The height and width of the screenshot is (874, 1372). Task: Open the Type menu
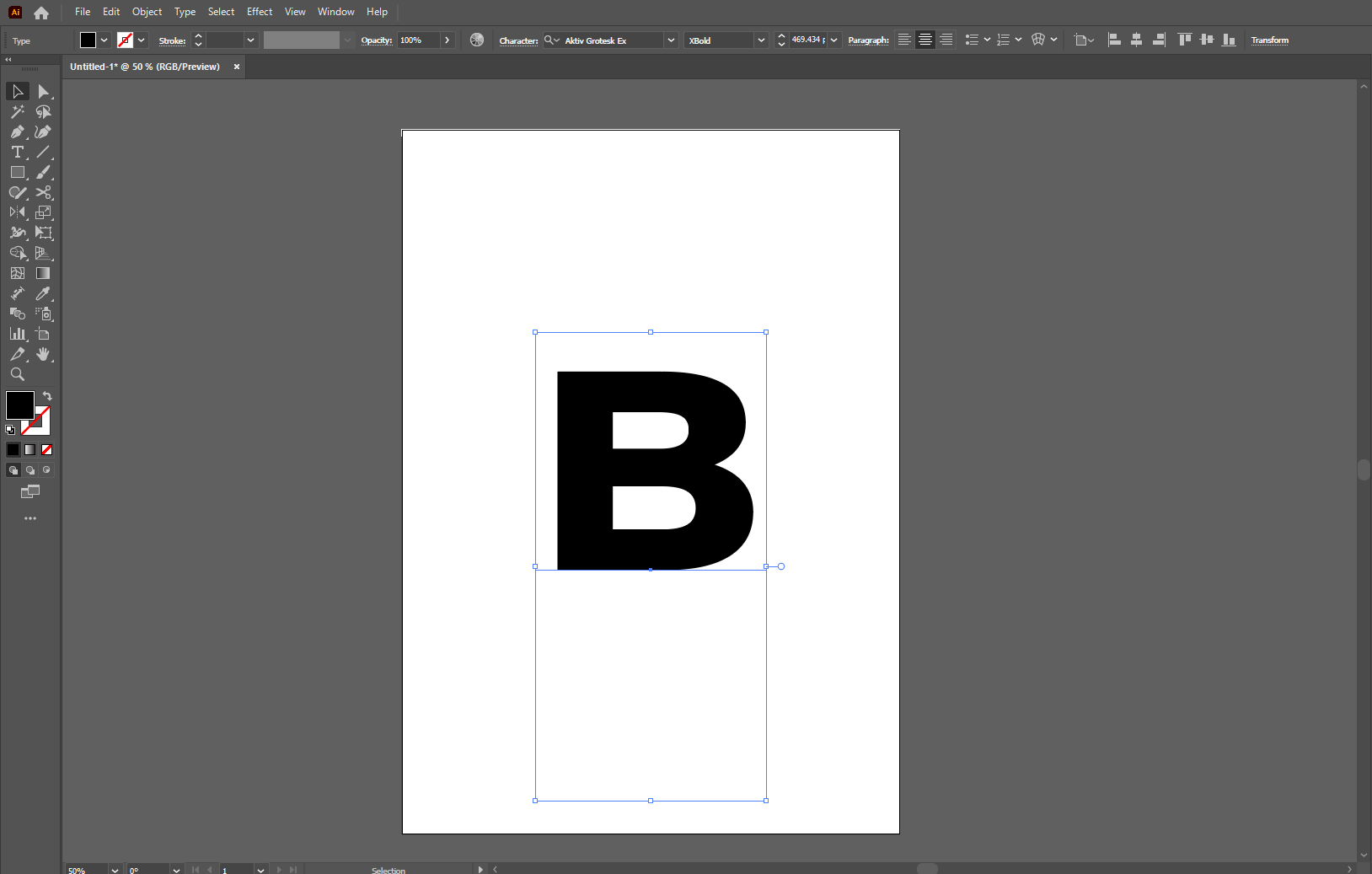click(x=185, y=12)
